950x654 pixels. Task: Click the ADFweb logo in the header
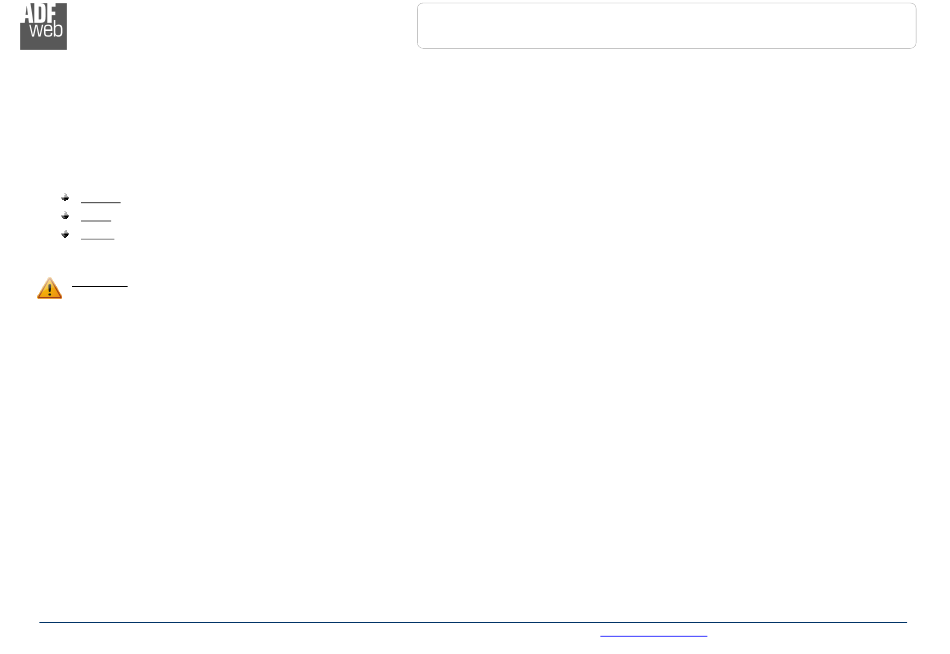tap(43, 26)
